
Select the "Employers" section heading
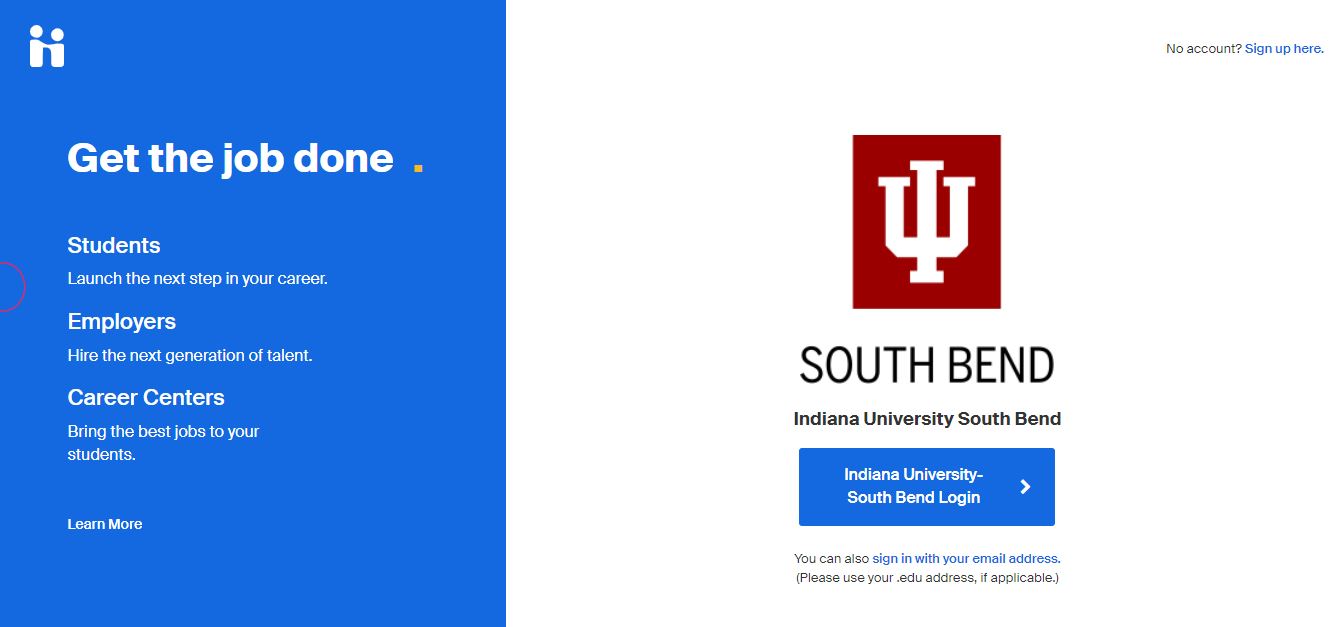click(x=121, y=321)
